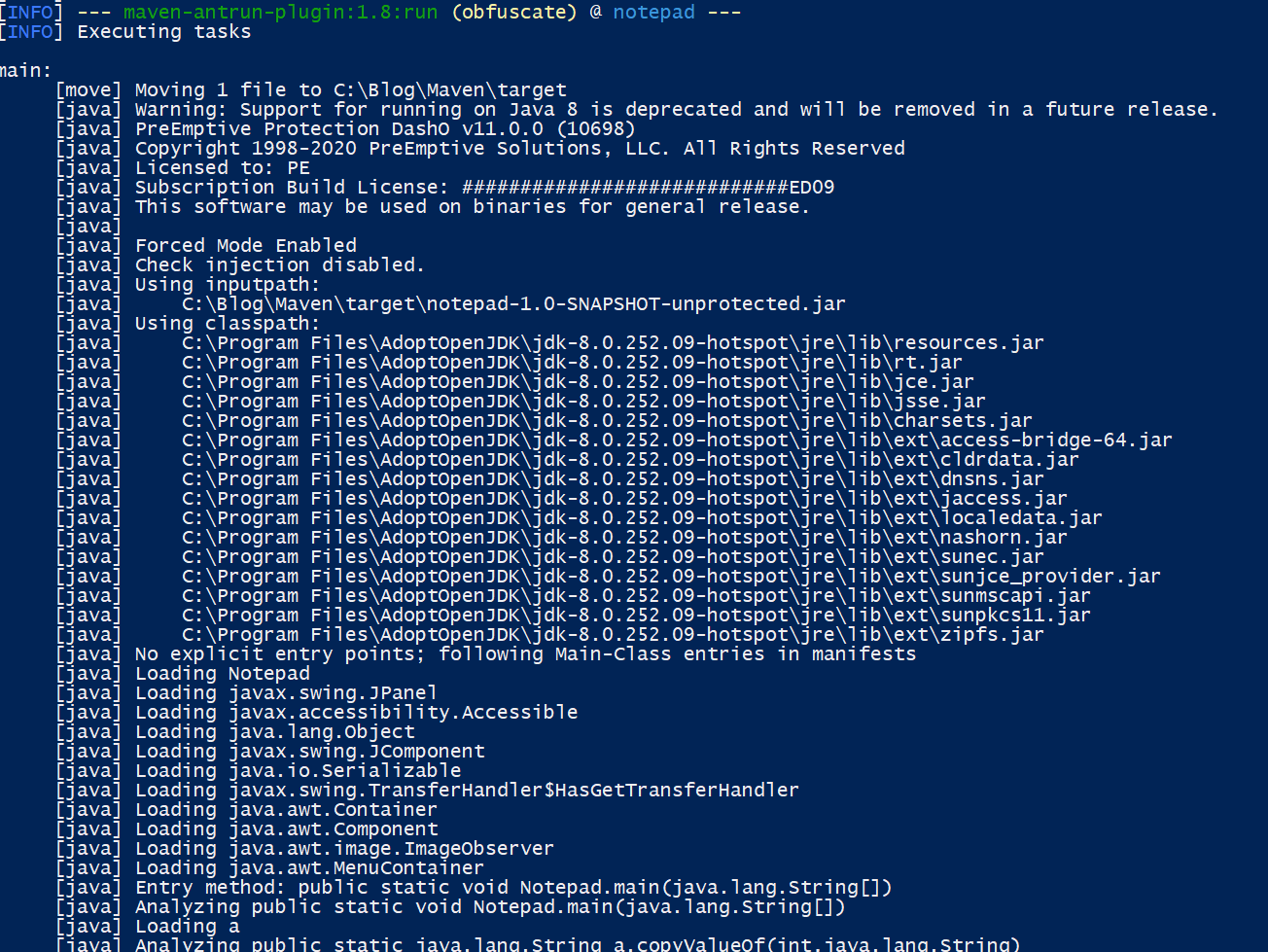1268x952 pixels.
Task: Click the notepad-1.0-SNAPSHOT-unprotected.jar path
Action: pos(513,304)
